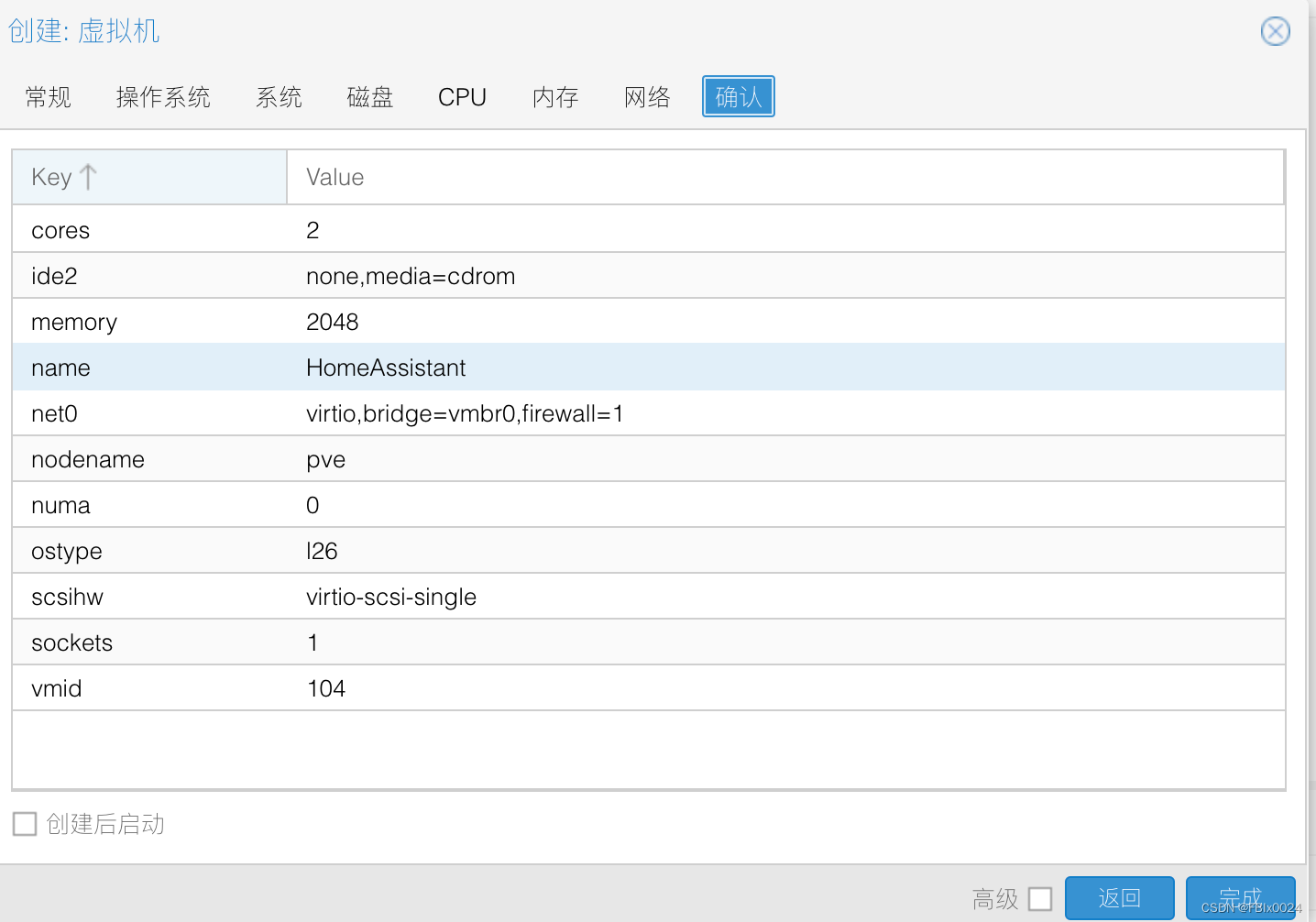Click the scsihw virtio-scsi-single row
Viewport: 1316px width, 922px height.
[x=648, y=597]
